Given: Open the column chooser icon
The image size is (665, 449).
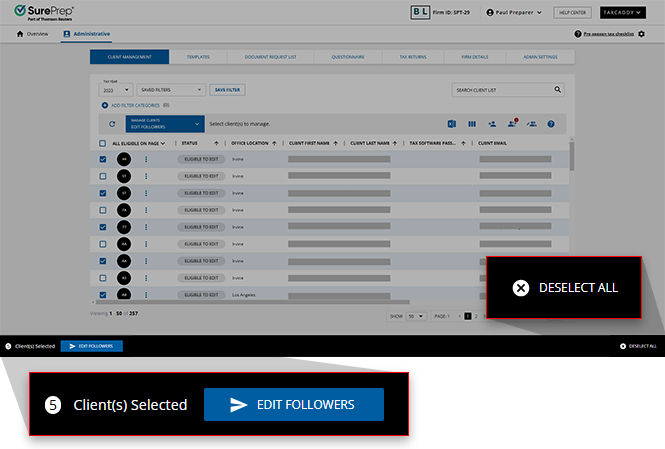Looking at the screenshot, I should [x=472, y=124].
